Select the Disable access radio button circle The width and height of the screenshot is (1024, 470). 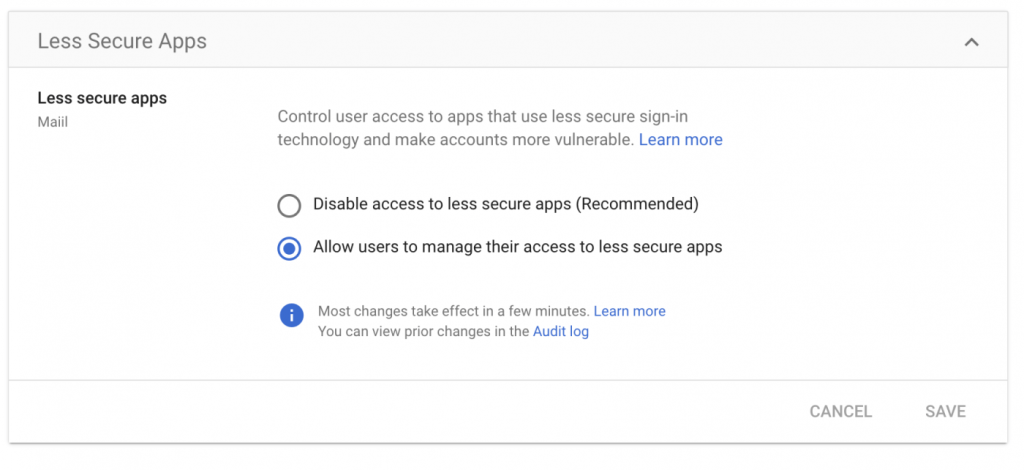pos(289,206)
